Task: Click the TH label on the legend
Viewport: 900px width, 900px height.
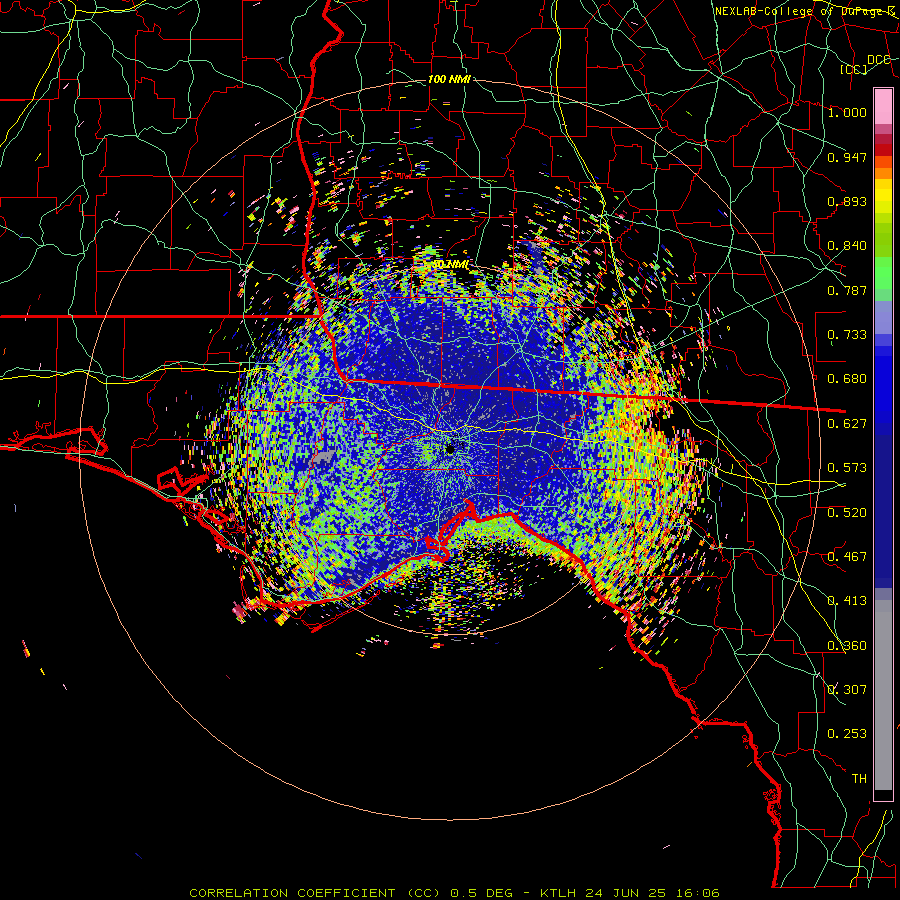Action: point(859,778)
